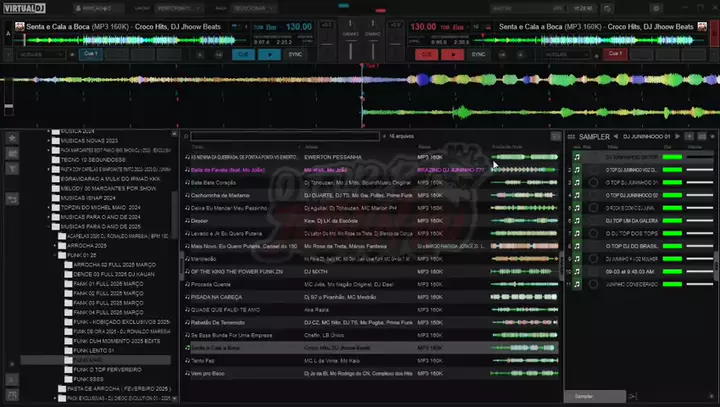Expand the ARROCHA 2025 folder
720x407 pixels.
(55, 246)
